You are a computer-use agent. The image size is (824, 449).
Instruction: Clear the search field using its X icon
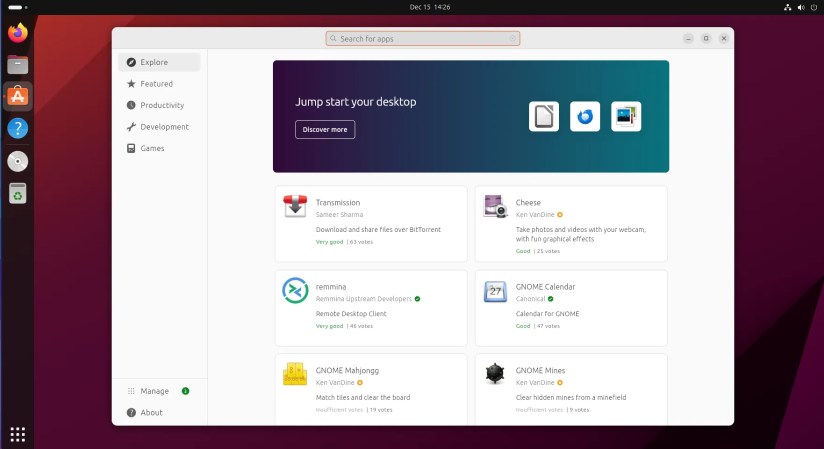pyautogui.click(x=512, y=38)
